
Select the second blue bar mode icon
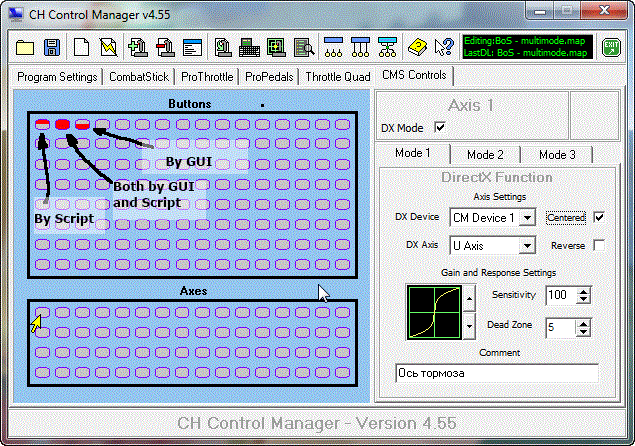pos(360,47)
